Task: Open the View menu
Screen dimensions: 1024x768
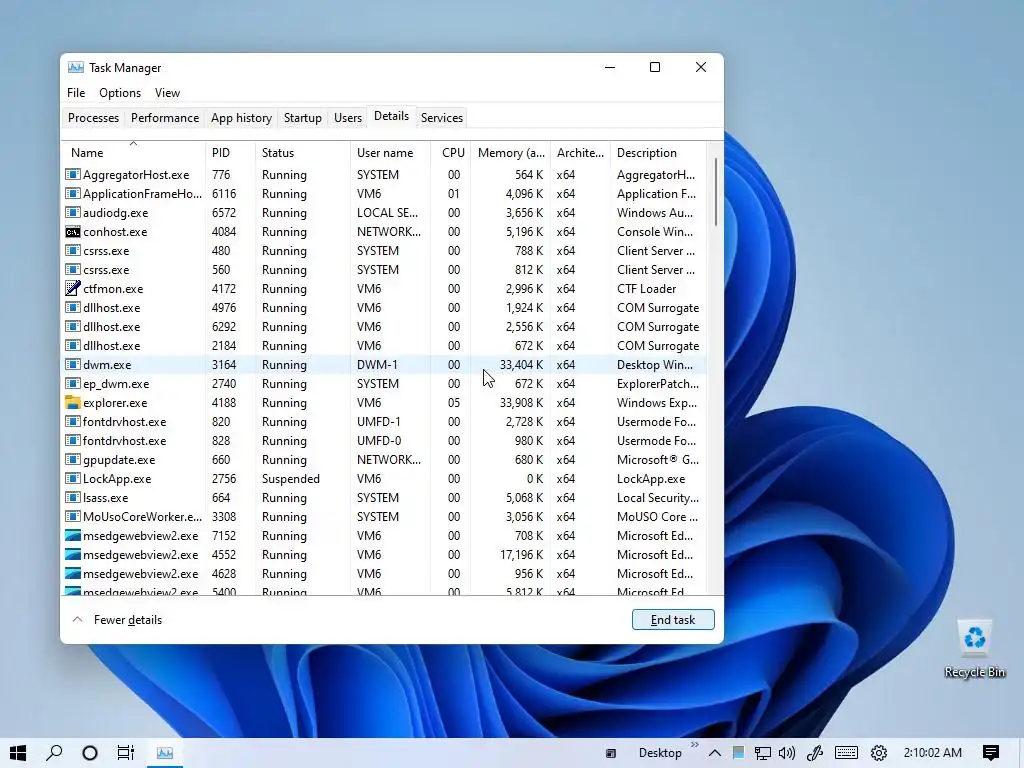Action: [x=167, y=93]
